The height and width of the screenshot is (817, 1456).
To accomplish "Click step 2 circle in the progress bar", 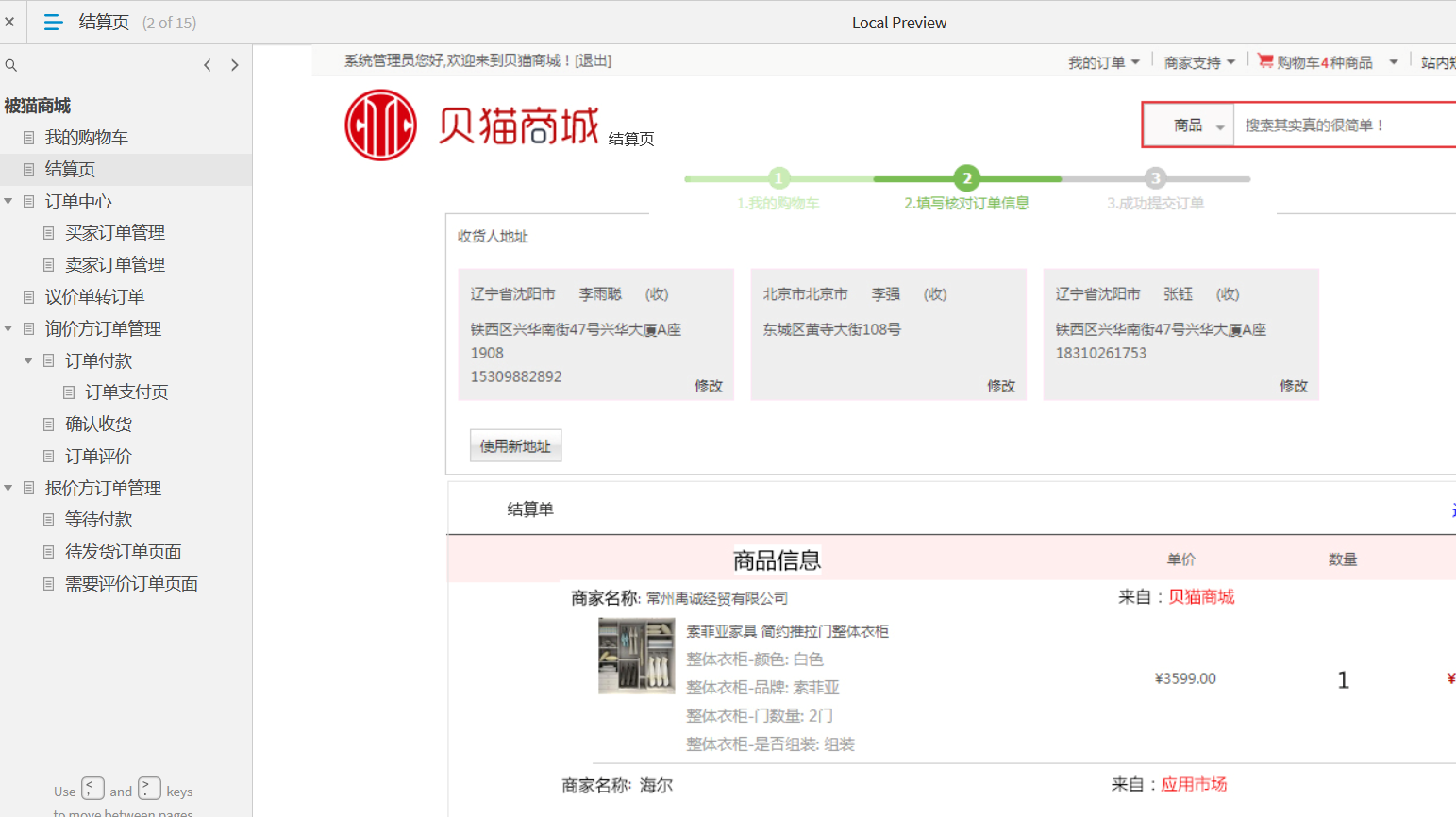I will 967,178.
